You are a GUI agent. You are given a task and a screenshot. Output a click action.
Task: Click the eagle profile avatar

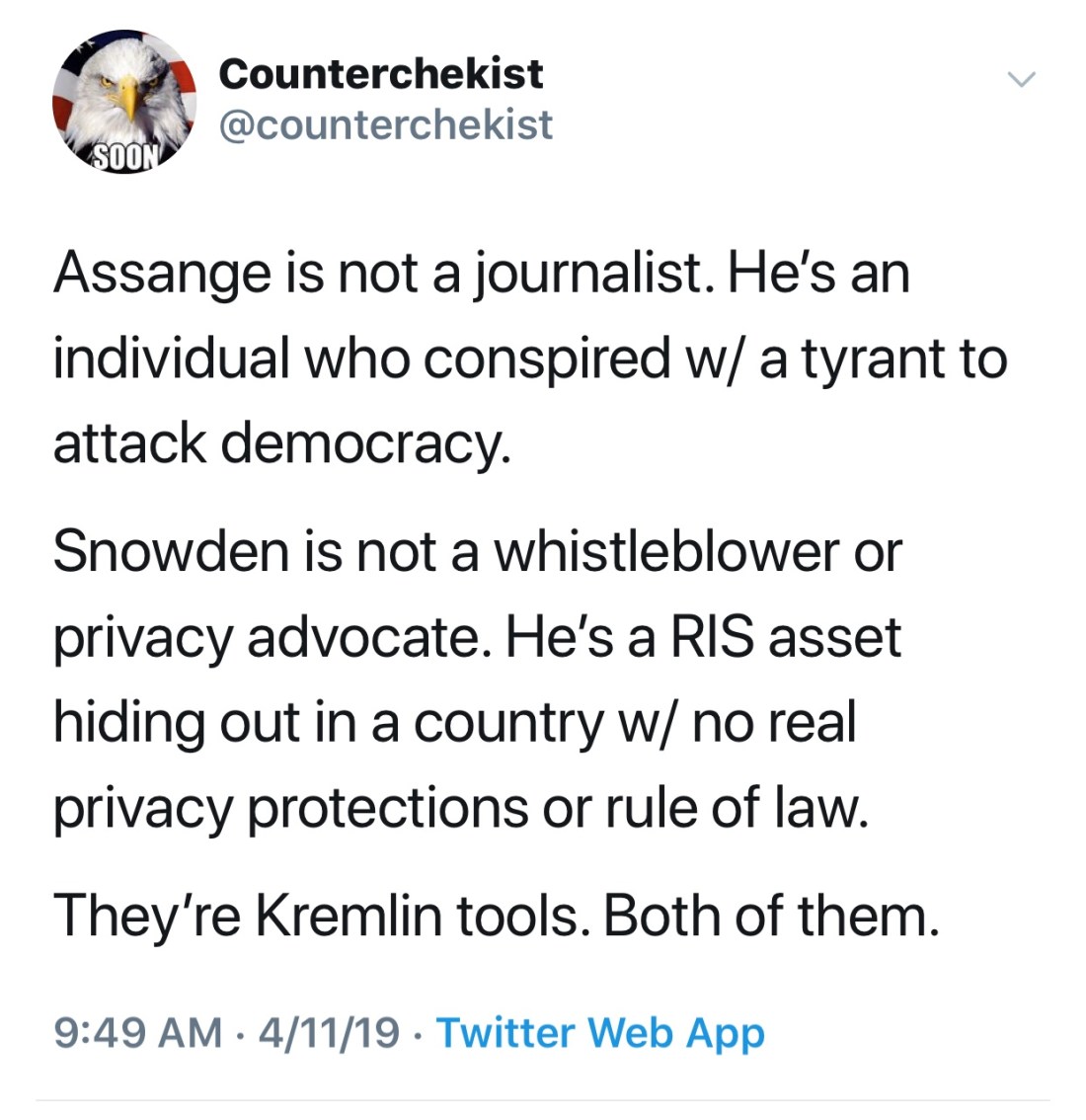coord(123,101)
